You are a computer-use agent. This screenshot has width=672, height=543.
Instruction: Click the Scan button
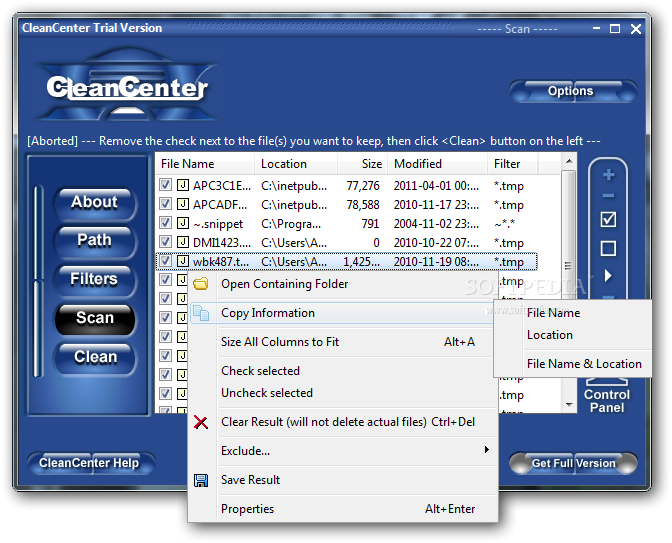click(95, 319)
